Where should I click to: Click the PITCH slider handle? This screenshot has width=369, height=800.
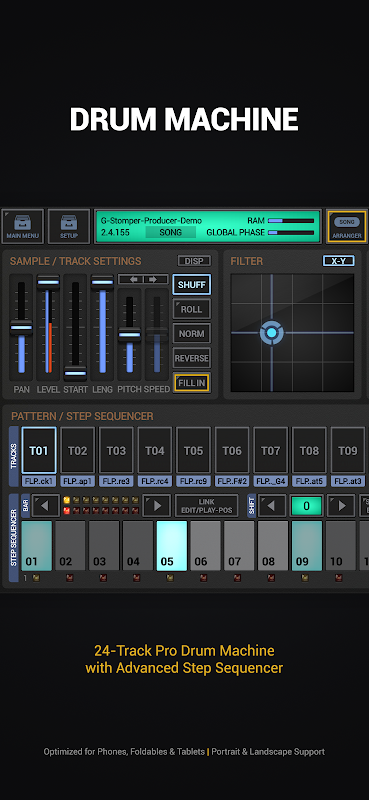tap(129, 335)
